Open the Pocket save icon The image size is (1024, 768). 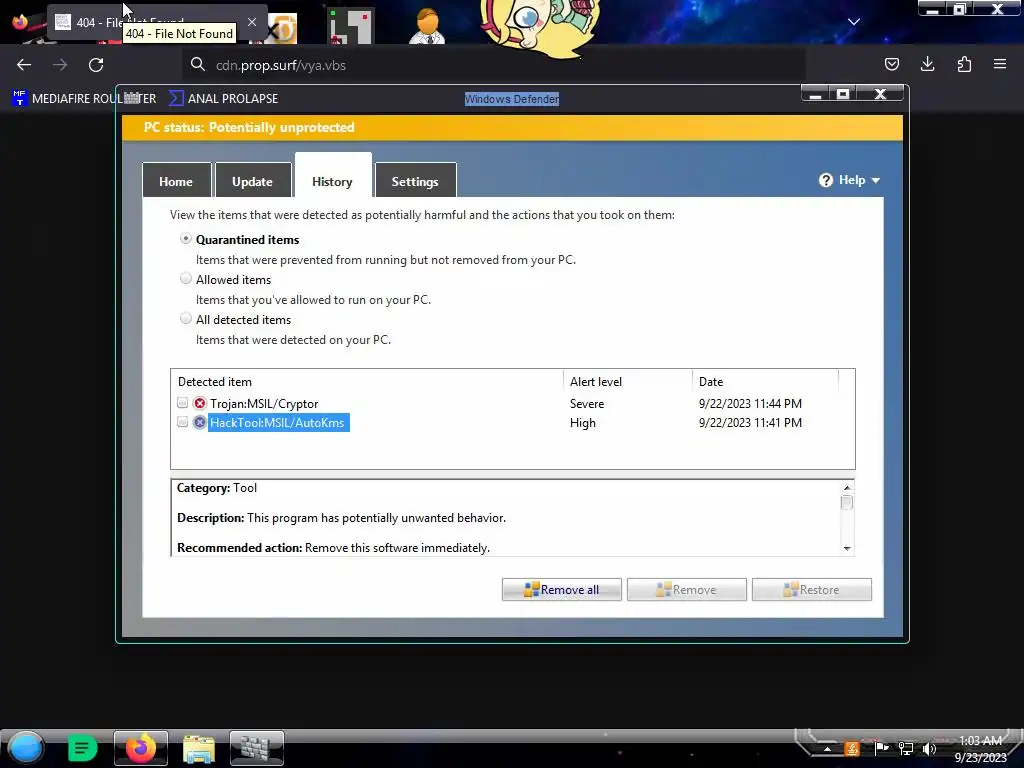[891, 64]
